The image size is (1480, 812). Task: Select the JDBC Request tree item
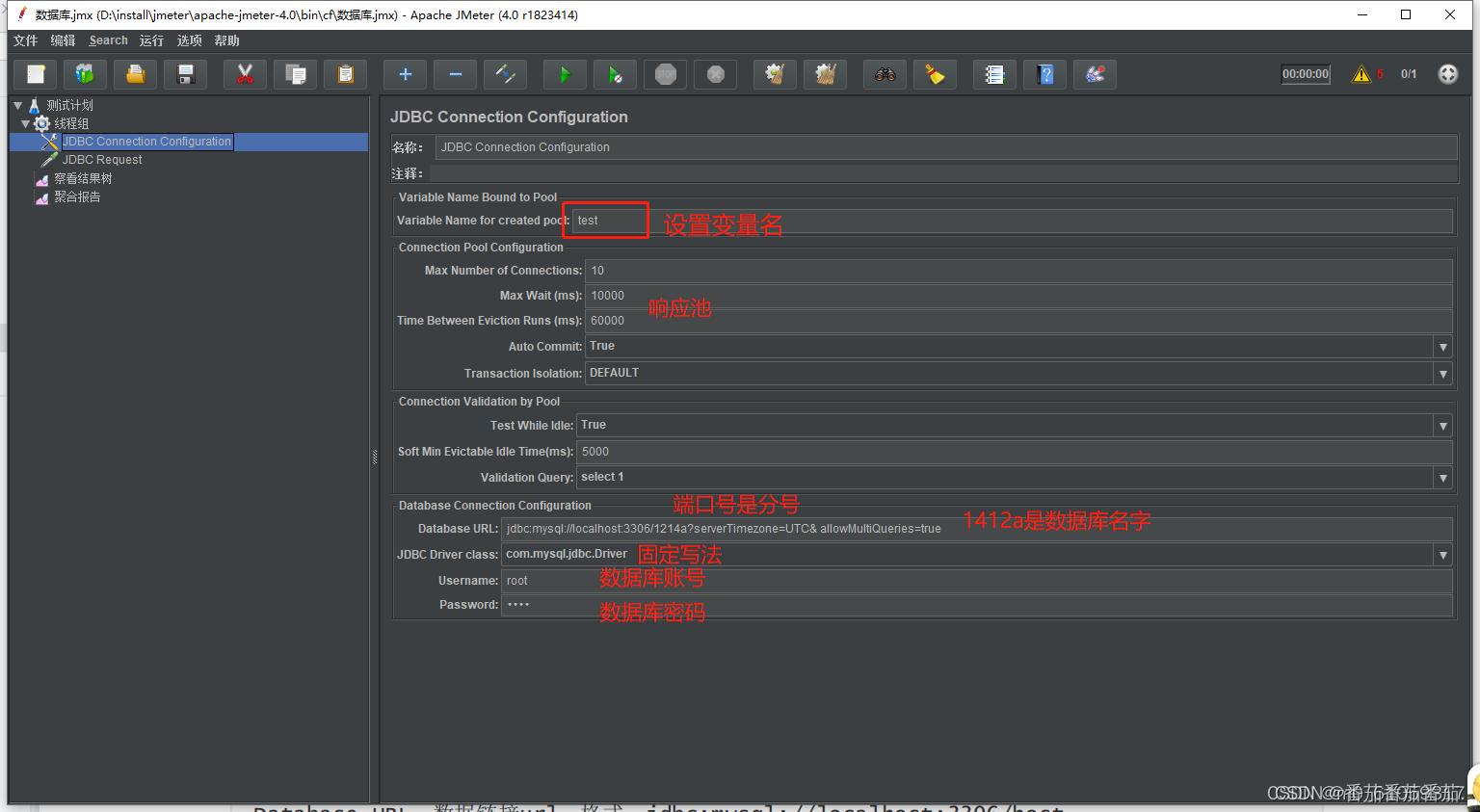[x=102, y=160]
